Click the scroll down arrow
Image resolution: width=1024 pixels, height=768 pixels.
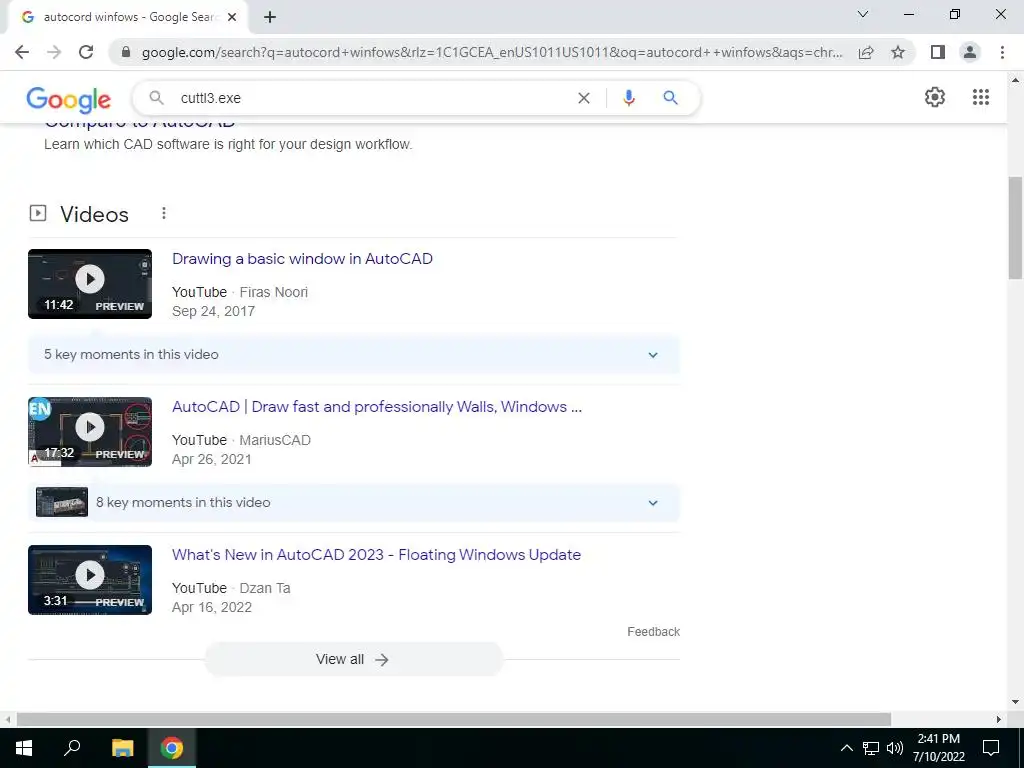click(1015, 702)
